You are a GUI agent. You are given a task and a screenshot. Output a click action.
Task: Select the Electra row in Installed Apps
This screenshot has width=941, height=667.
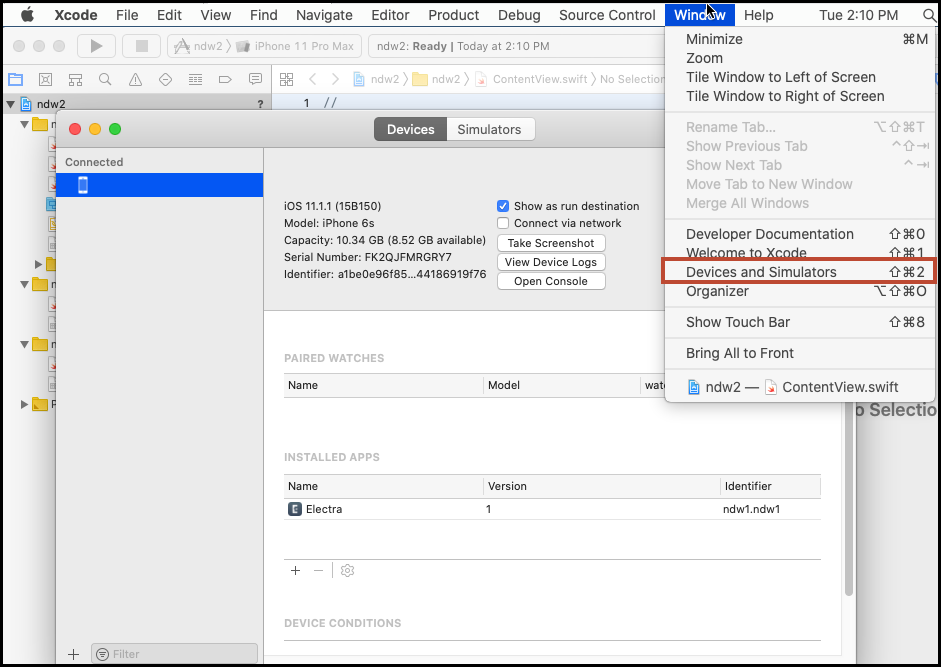click(552, 509)
